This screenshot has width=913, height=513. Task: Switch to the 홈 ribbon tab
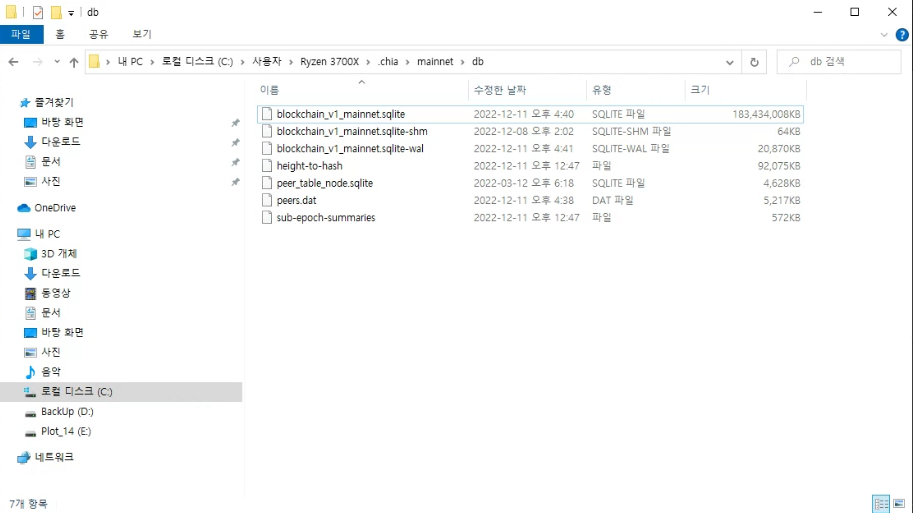60,34
